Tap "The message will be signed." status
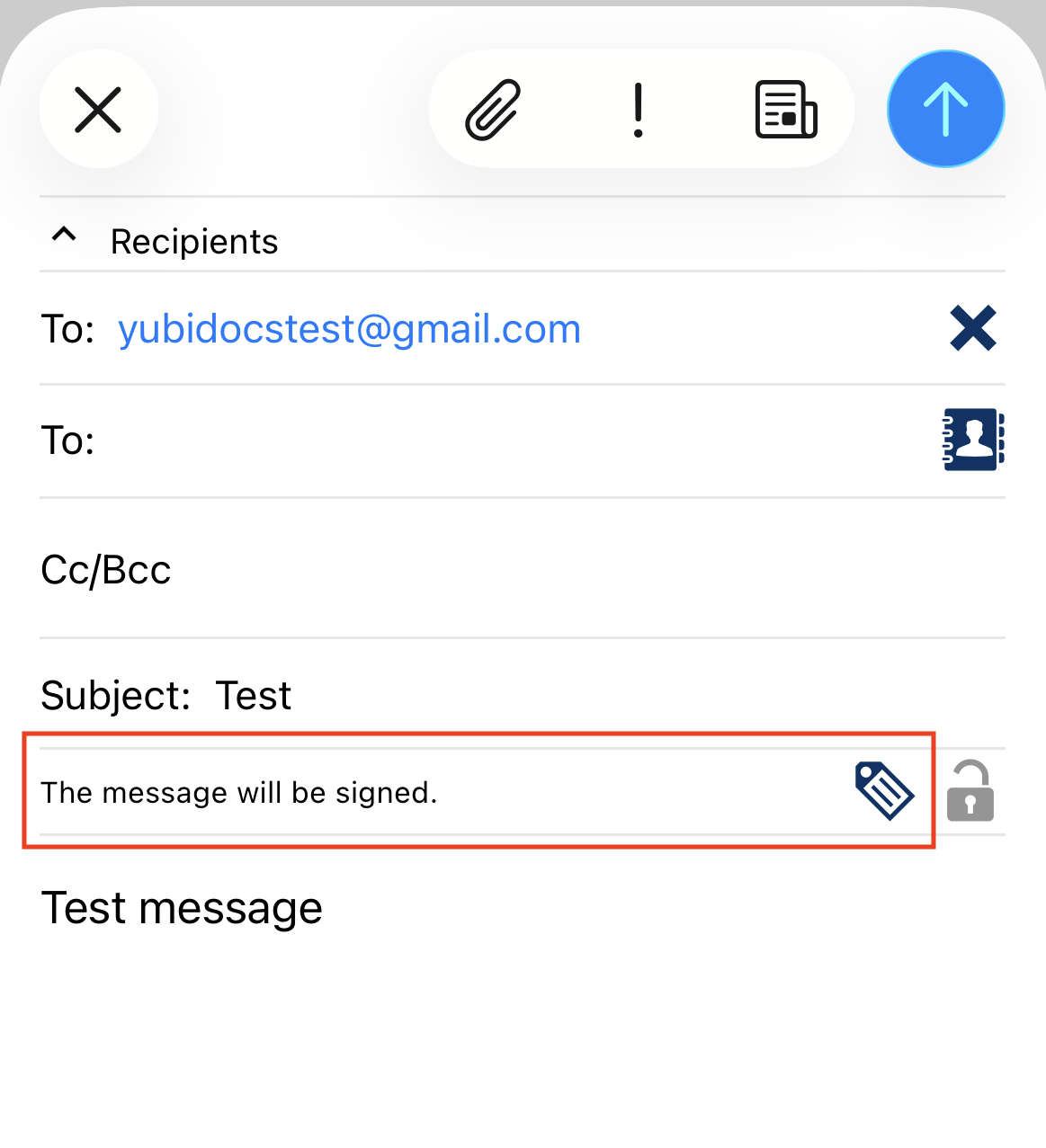The width and height of the screenshot is (1046, 1148). click(239, 793)
